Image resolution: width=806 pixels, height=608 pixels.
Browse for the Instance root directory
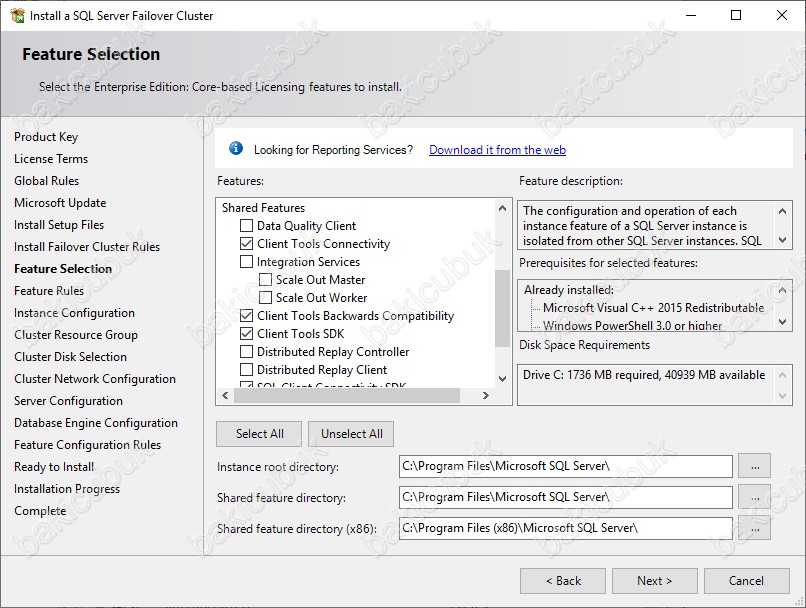(x=755, y=466)
